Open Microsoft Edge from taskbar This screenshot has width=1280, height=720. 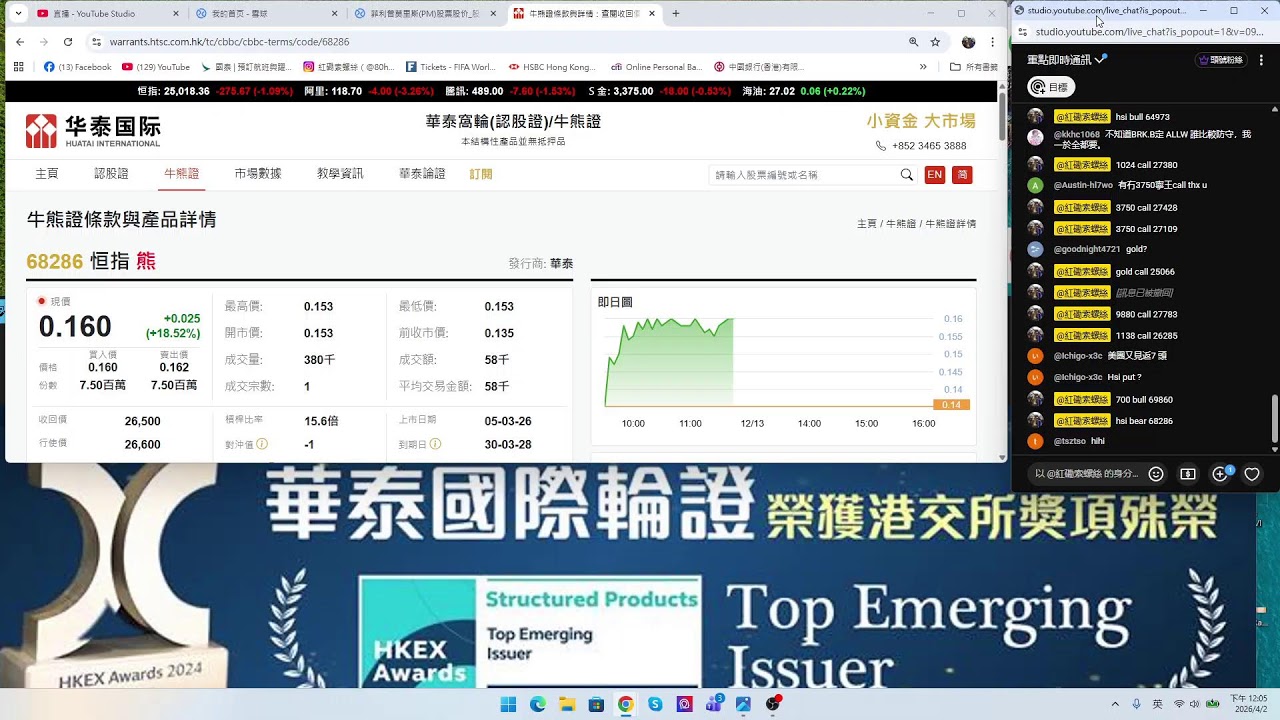(537, 704)
